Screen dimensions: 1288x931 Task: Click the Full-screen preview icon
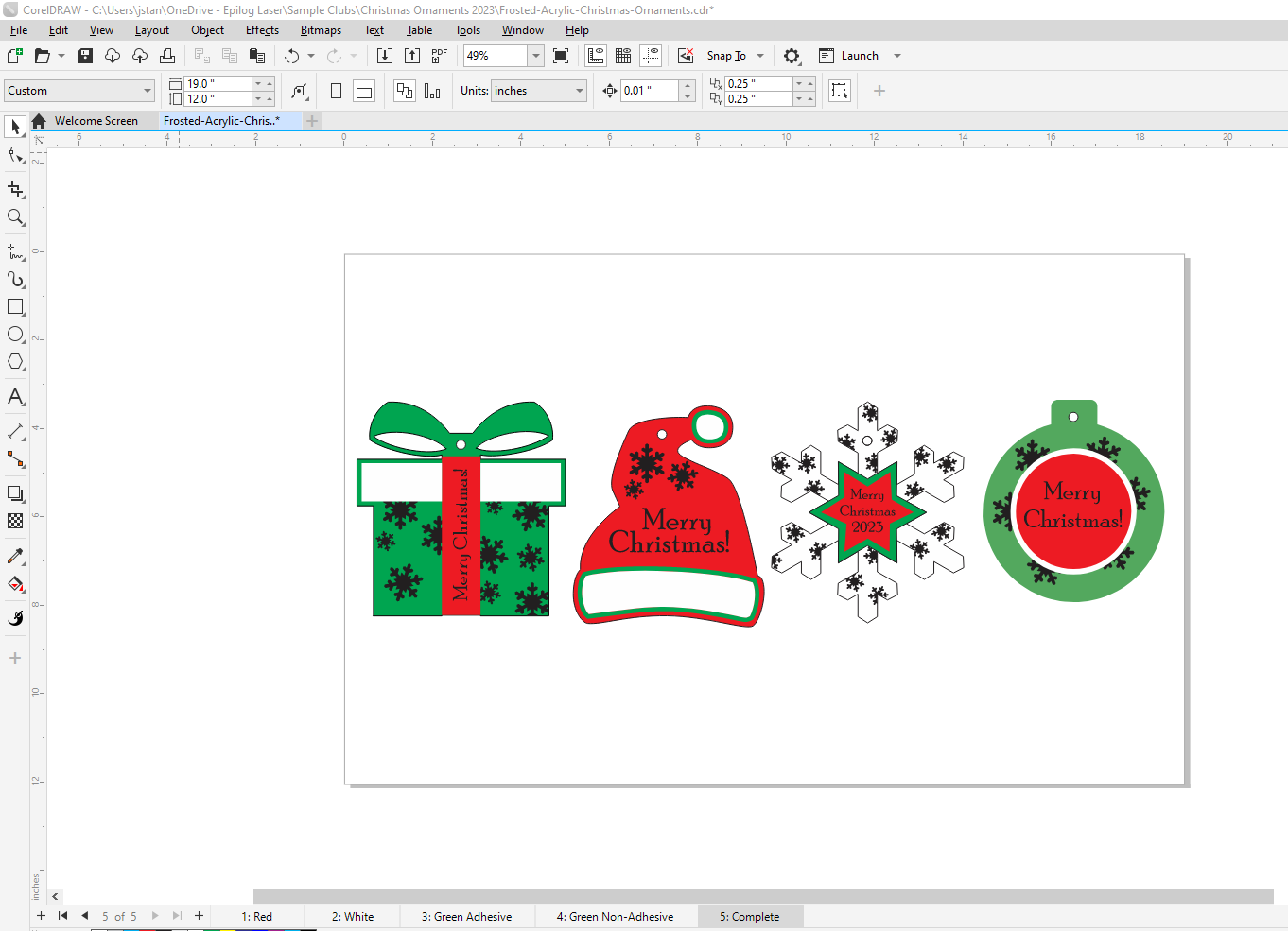[561, 56]
